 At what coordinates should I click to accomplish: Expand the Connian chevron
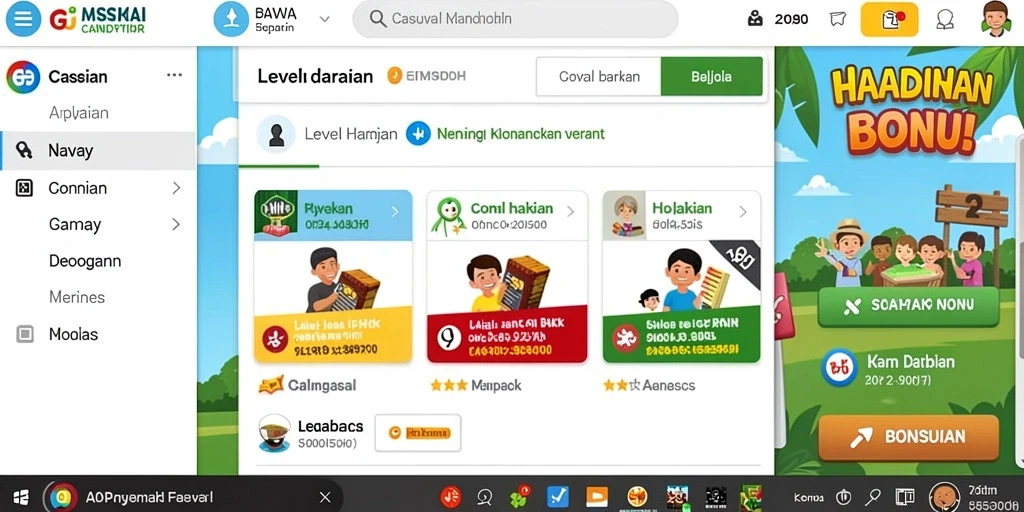tap(176, 188)
